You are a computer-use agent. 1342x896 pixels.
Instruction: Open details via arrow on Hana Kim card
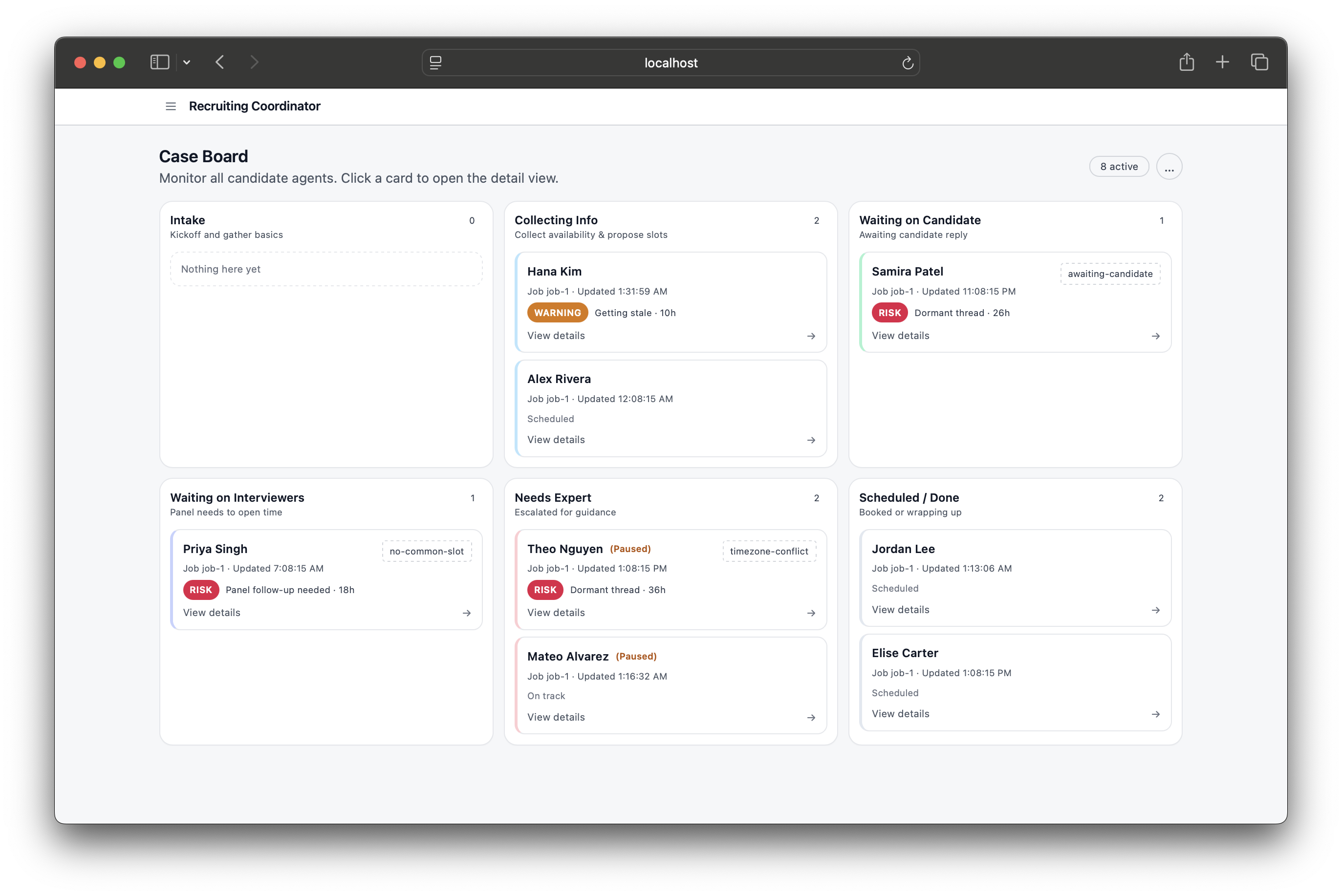click(x=812, y=336)
